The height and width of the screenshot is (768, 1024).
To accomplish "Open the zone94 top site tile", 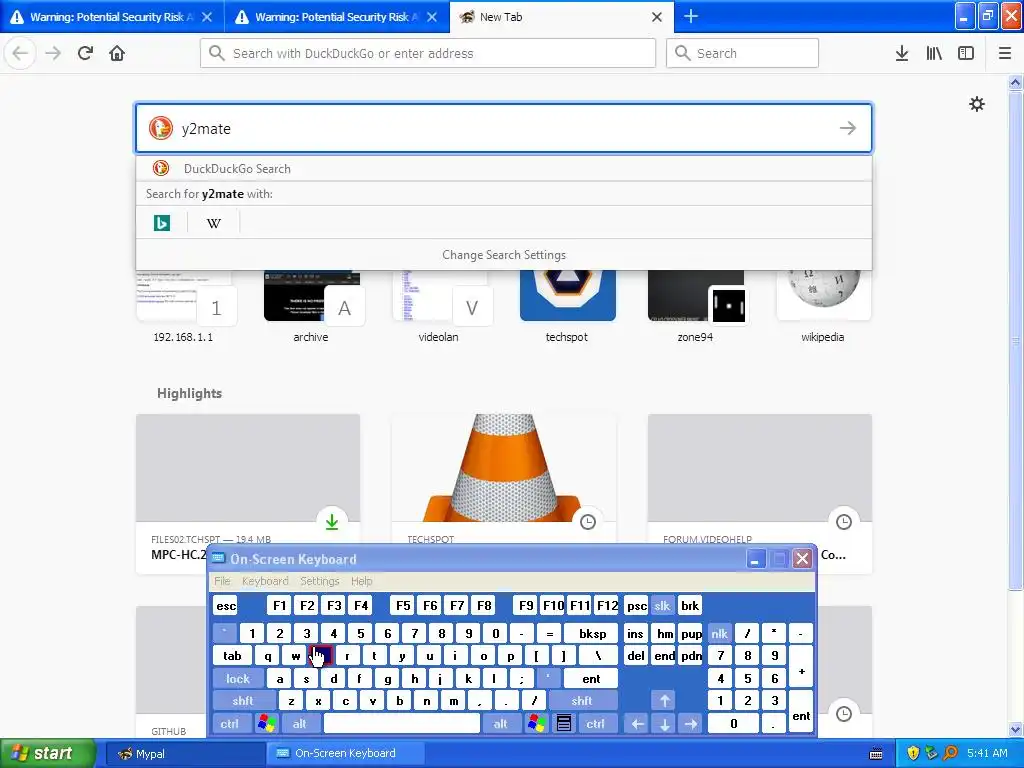I will click(x=695, y=307).
